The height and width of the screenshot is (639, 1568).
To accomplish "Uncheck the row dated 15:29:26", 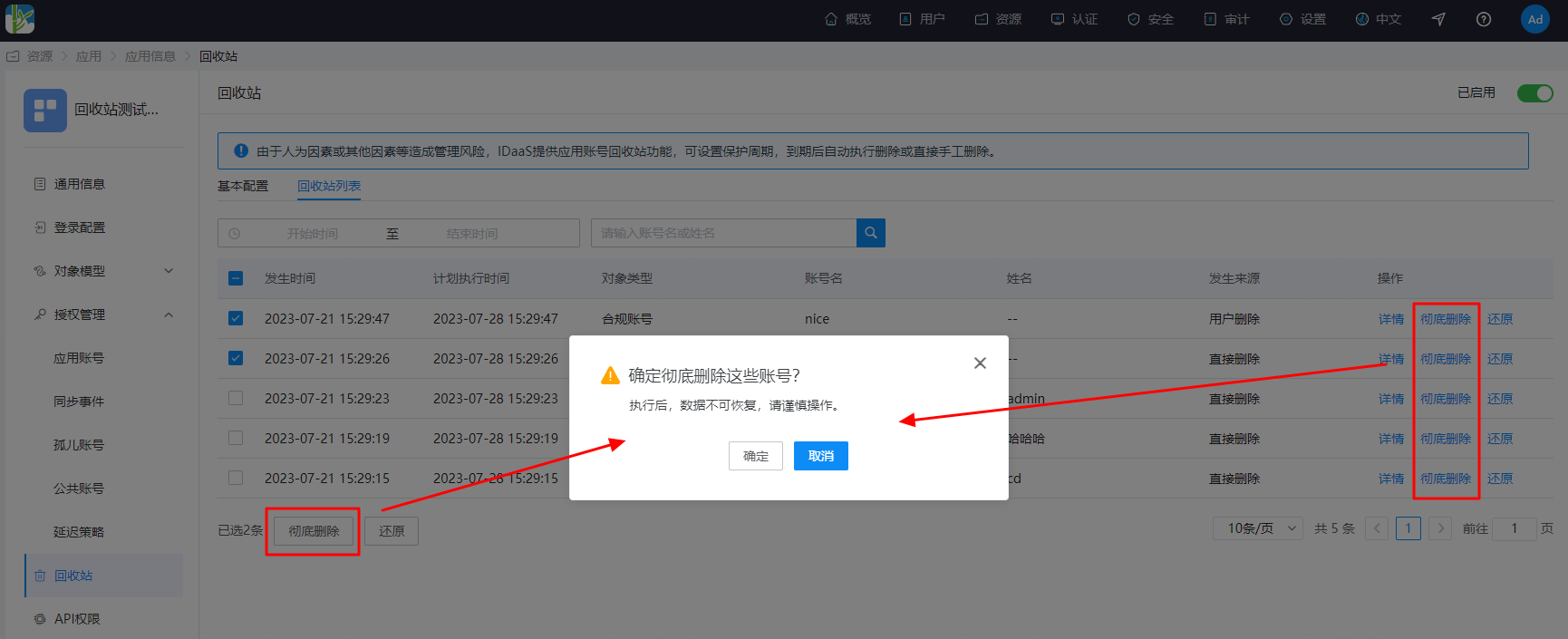I will (236, 358).
